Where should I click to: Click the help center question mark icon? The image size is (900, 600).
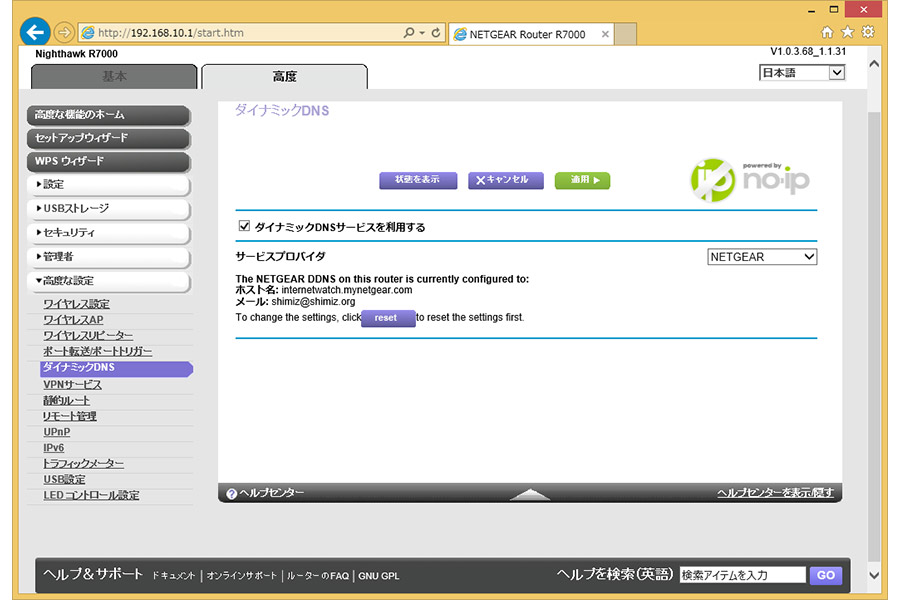(231, 493)
